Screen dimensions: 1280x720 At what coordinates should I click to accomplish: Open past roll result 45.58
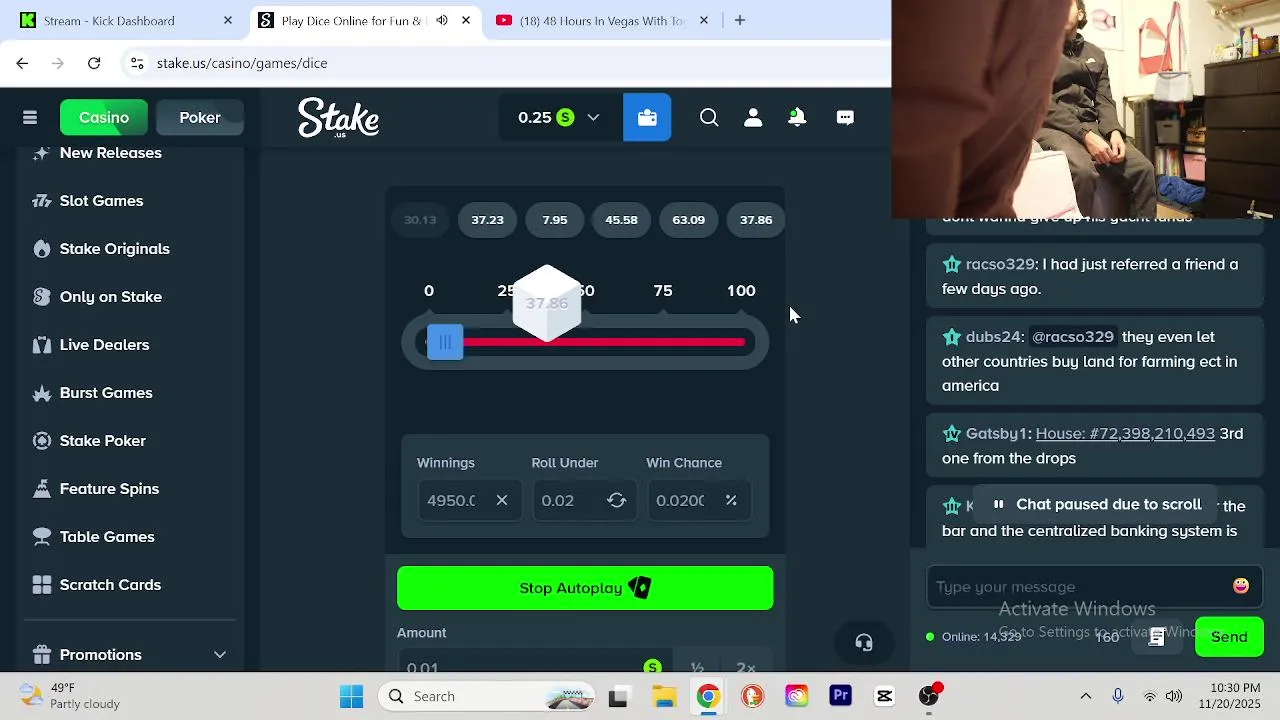point(621,220)
